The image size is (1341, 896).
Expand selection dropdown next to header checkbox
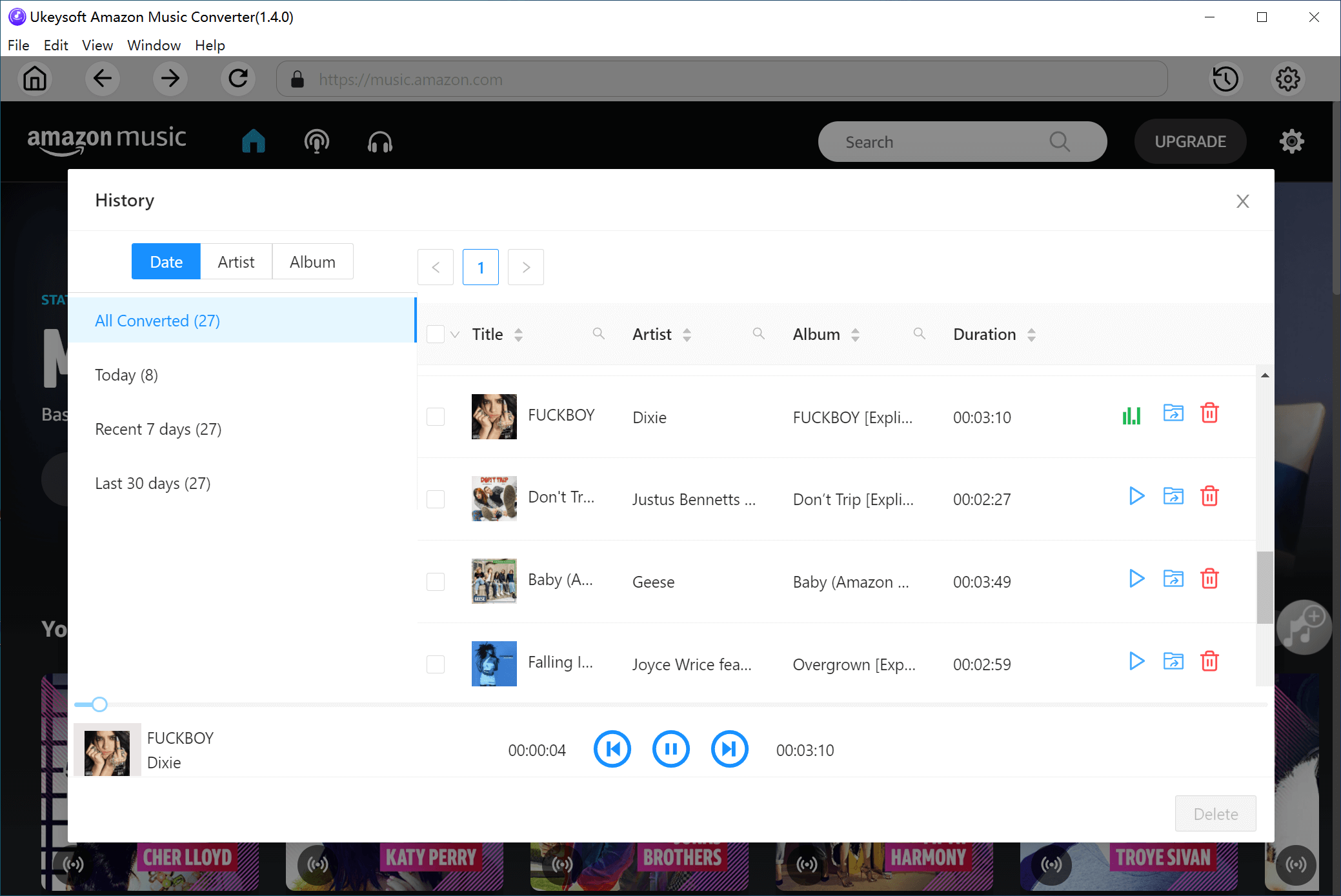pyautogui.click(x=455, y=335)
